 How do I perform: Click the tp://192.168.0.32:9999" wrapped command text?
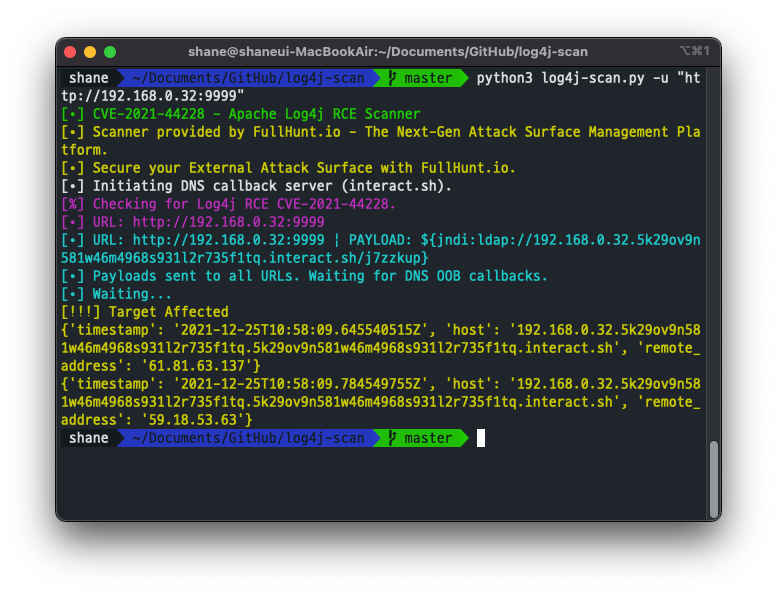(153, 96)
